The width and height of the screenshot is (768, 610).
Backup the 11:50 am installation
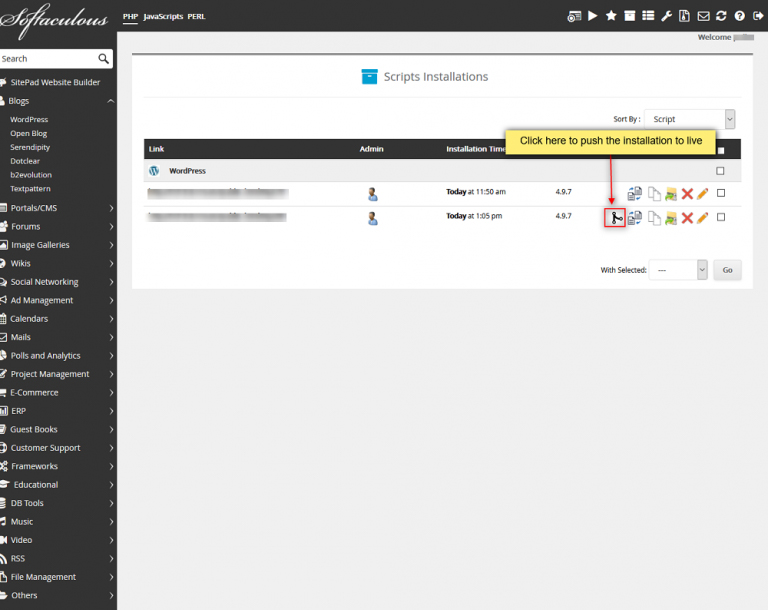click(671, 194)
